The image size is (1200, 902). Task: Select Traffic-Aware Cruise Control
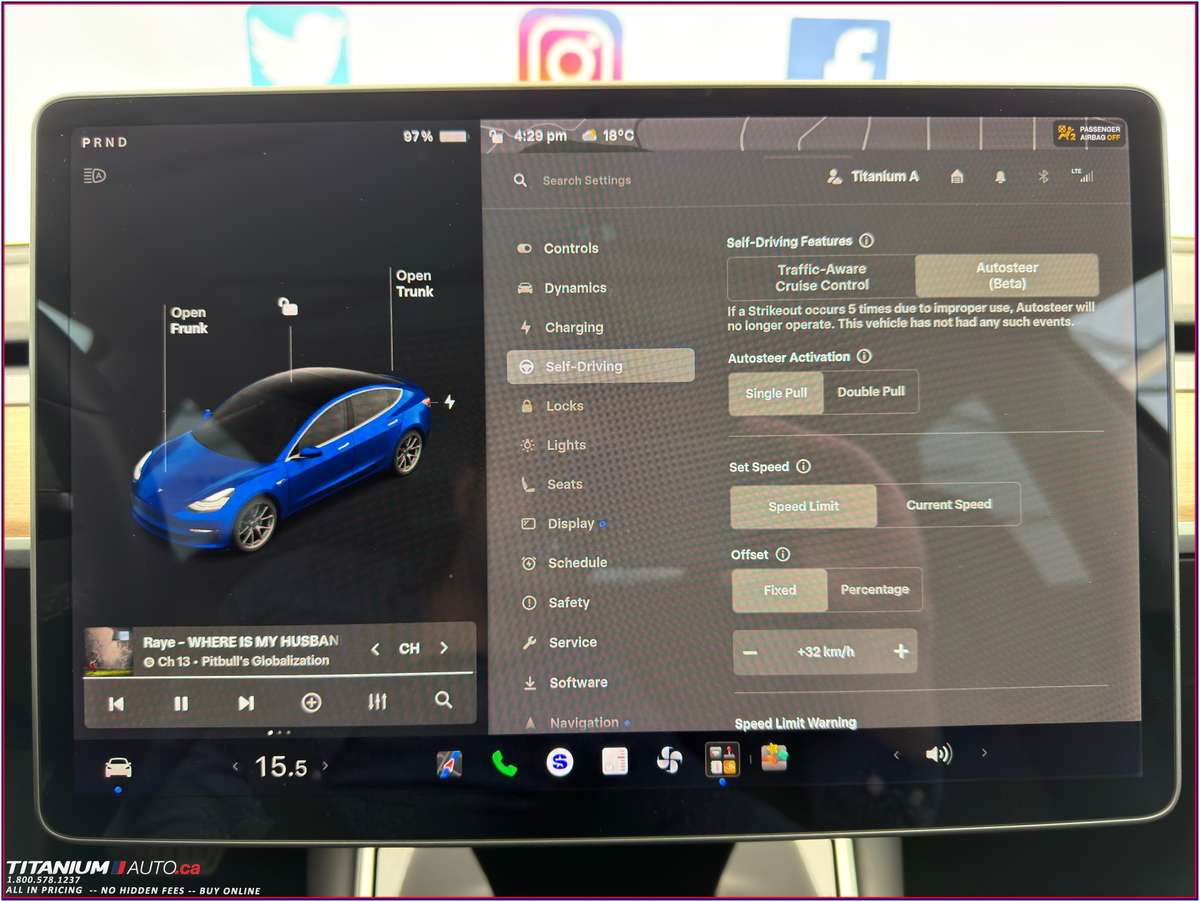[822, 277]
